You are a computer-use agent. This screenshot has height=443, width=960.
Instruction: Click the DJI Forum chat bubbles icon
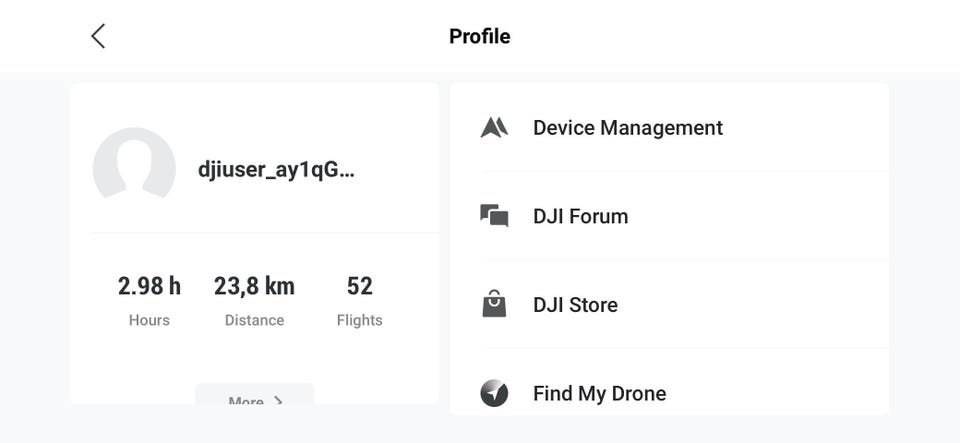[494, 216]
